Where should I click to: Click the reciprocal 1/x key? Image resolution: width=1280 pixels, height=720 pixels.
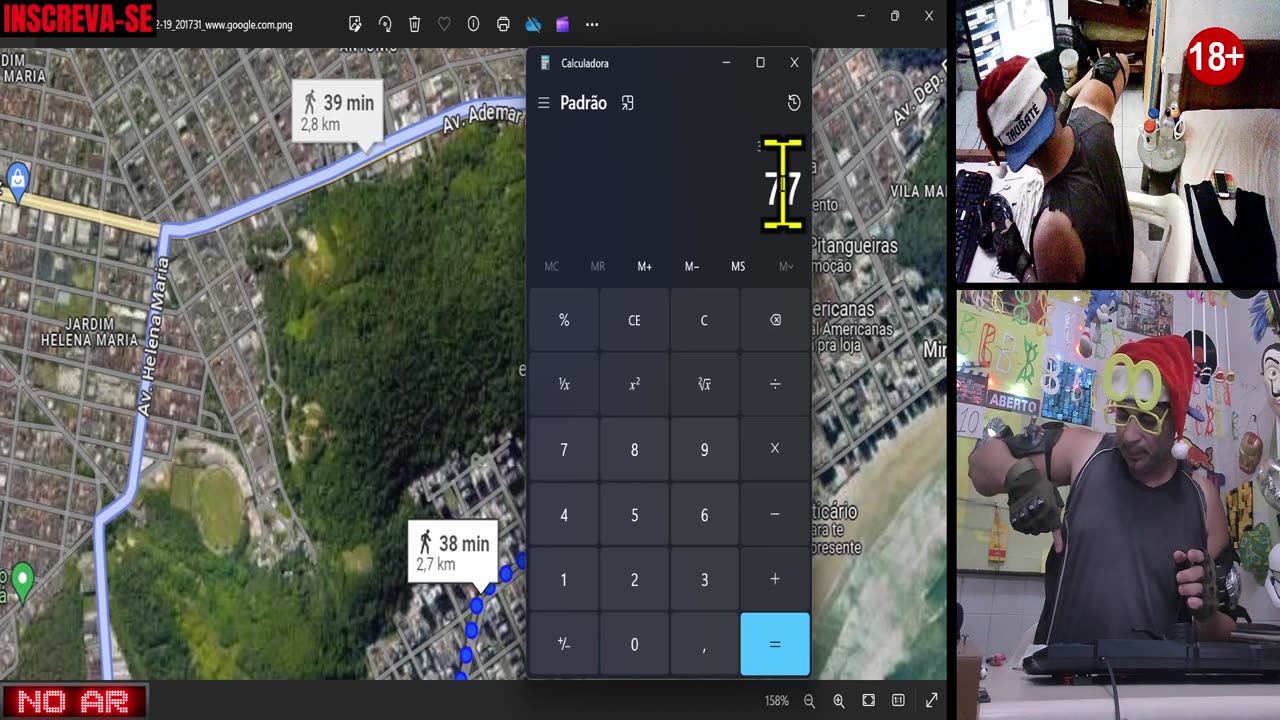564,384
